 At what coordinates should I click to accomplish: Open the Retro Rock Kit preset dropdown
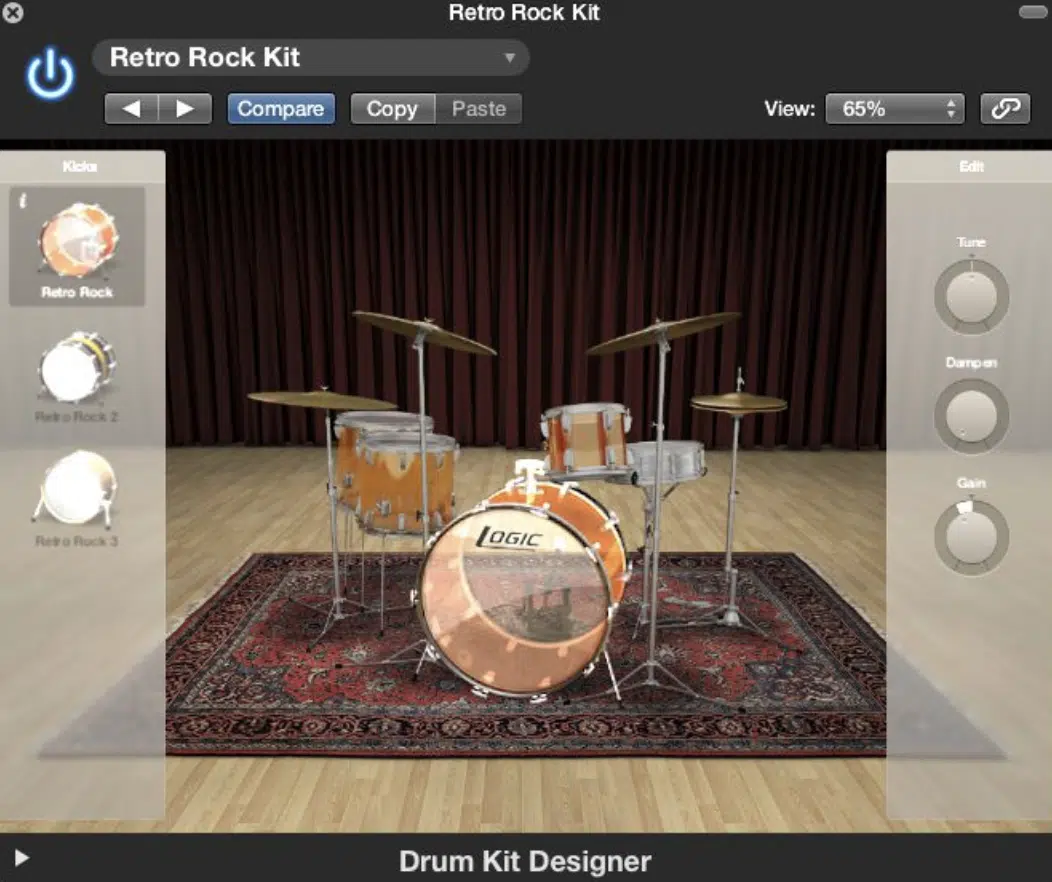[x=311, y=58]
